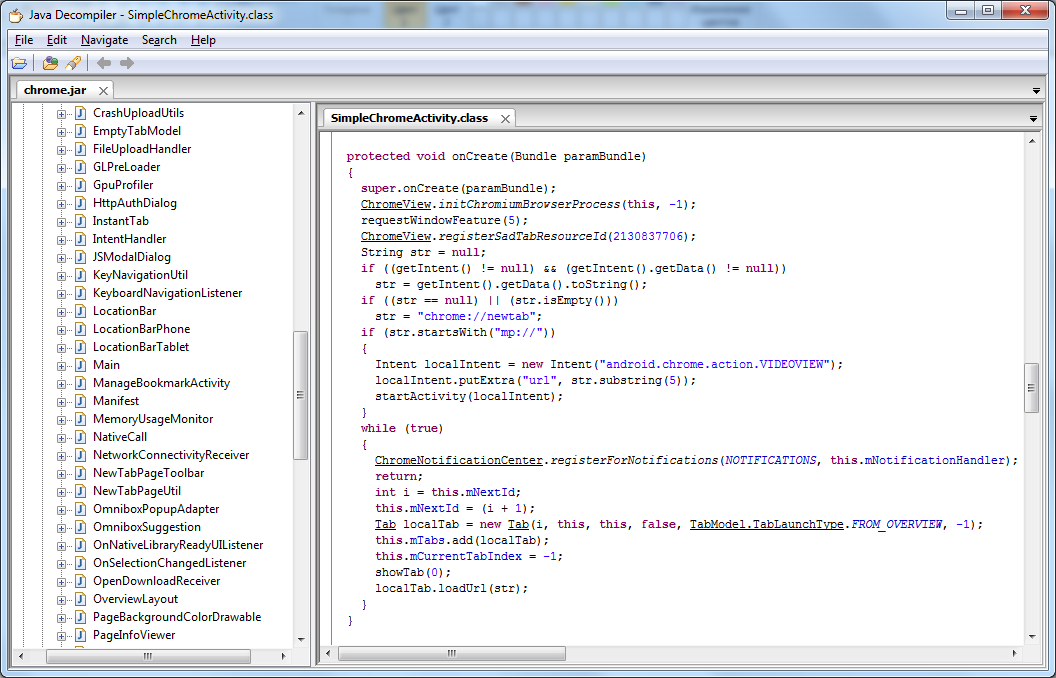The width and height of the screenshot is (1056, 678).
Task: Click the OverviewLayout class file icon
Action: (x=80, y=599)
